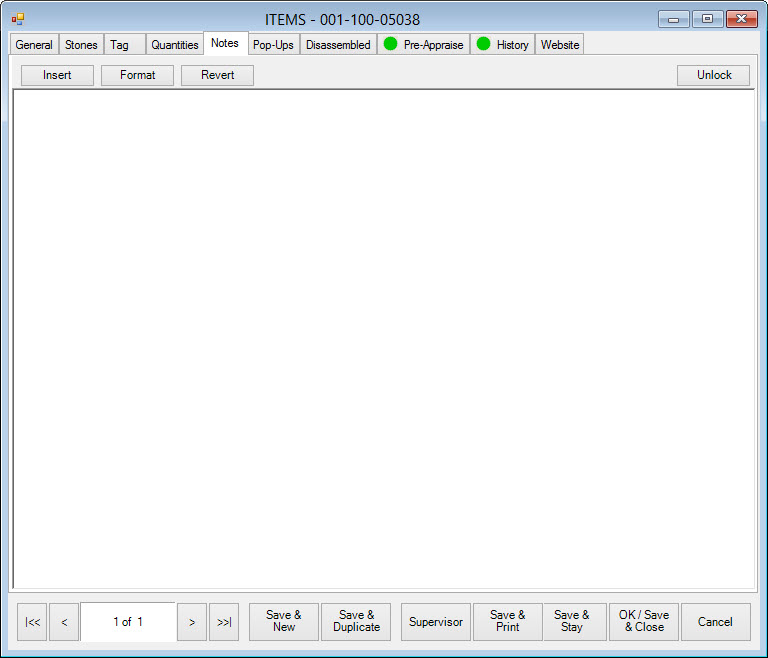Advance to next record using > button

(192, 622)
